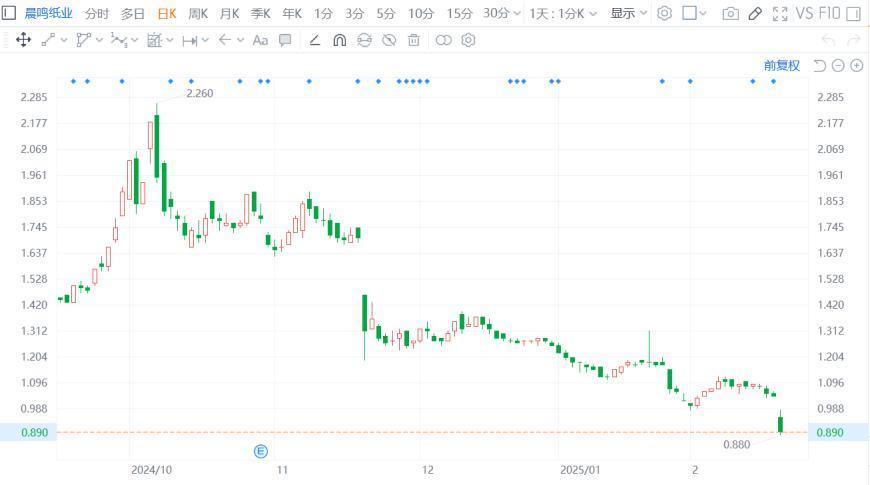The height and width of the screenshot is (485, 870).
Task: Toggle left sidebar panel
Action: pos(9,14)
